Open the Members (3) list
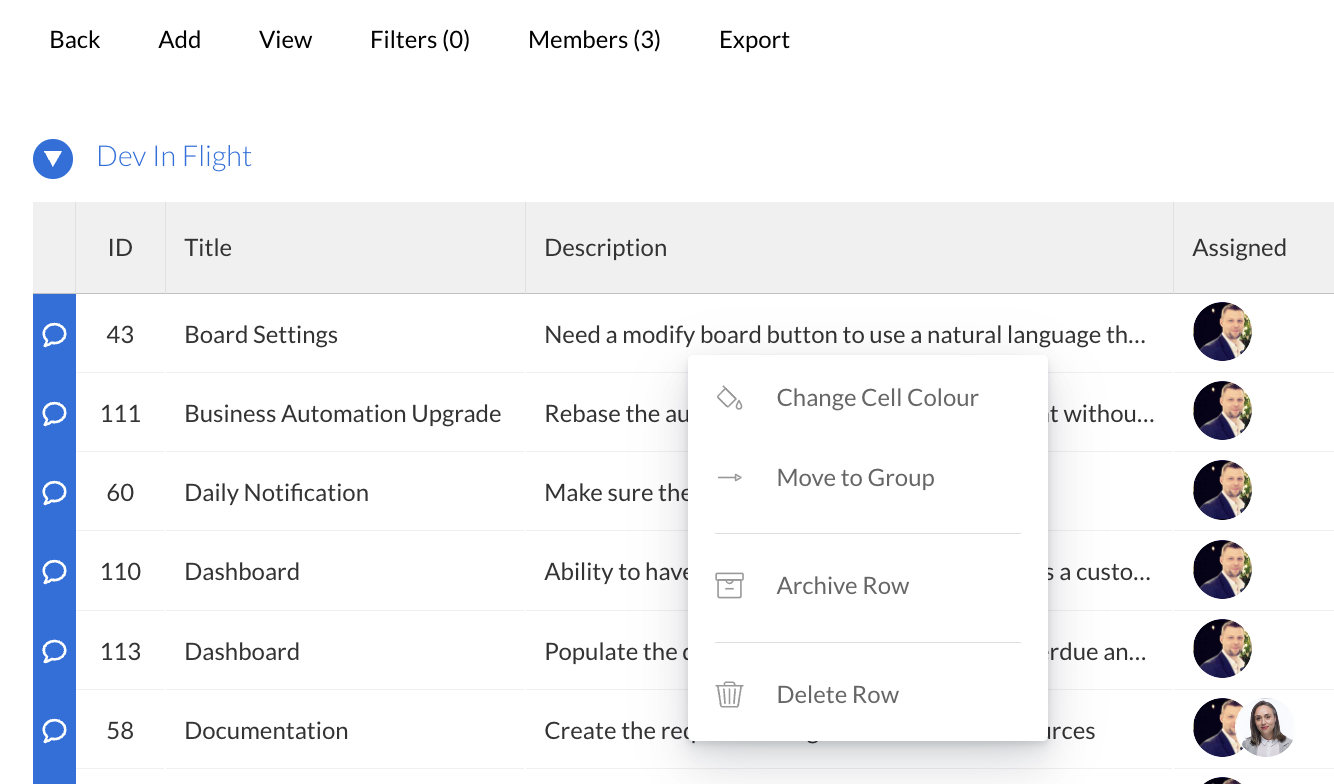The width and height of the screenshot is (1334, 784). [594, 40]
